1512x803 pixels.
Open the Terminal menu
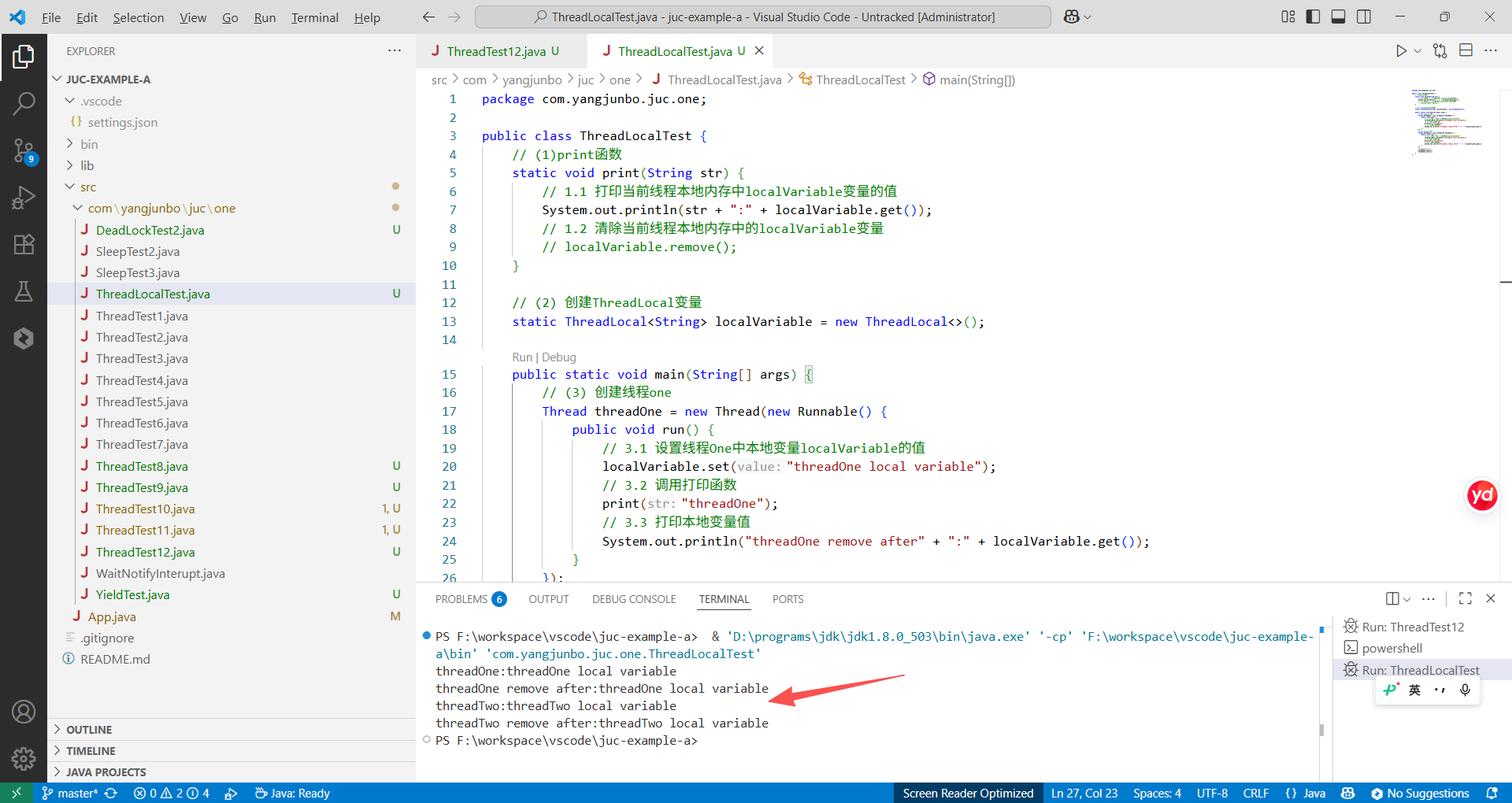(x=314, y=17)
